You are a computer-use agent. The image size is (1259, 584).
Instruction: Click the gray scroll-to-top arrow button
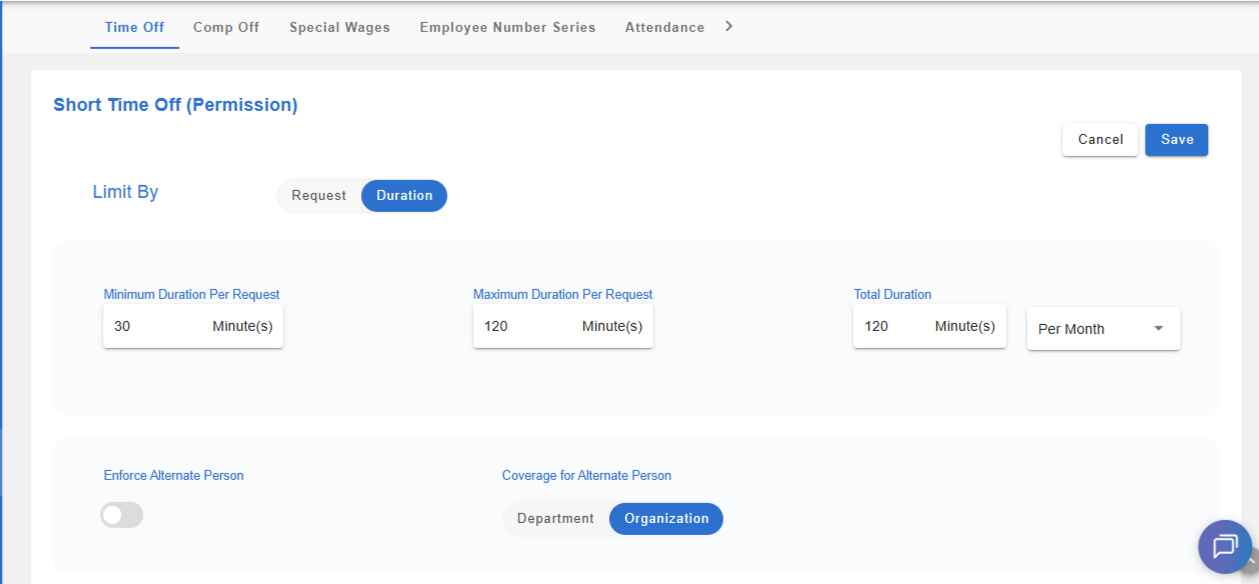tap(1252, 562)
